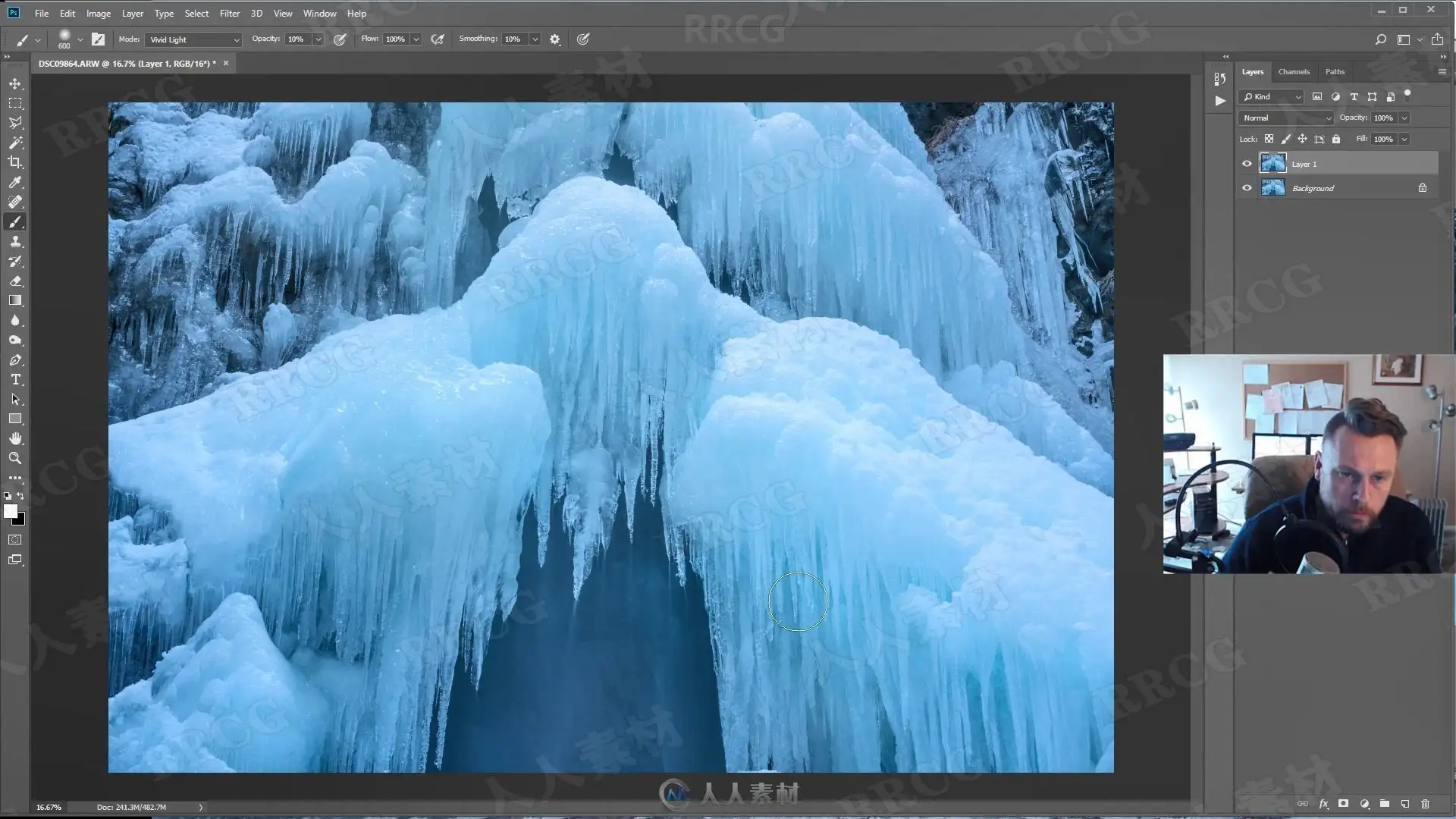Screen dimensions: 1456x819
Task: Toggle pressure for opacity button
Action: click(x=340, y=39)
